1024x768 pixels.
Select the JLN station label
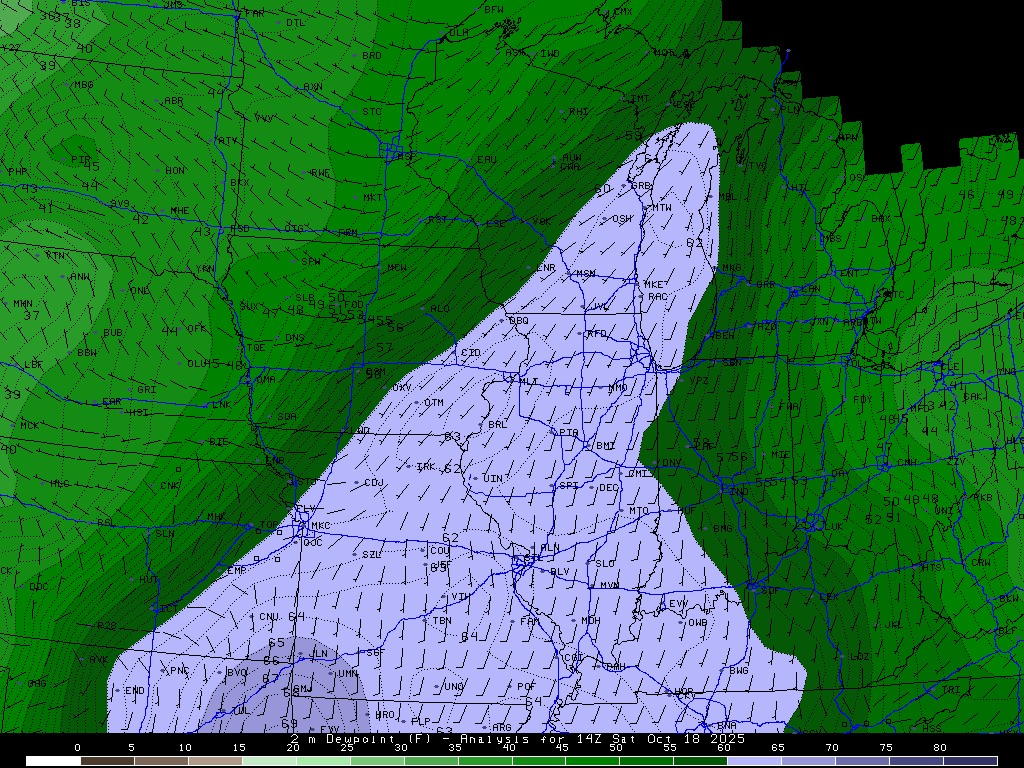click(x=318, y=654)
